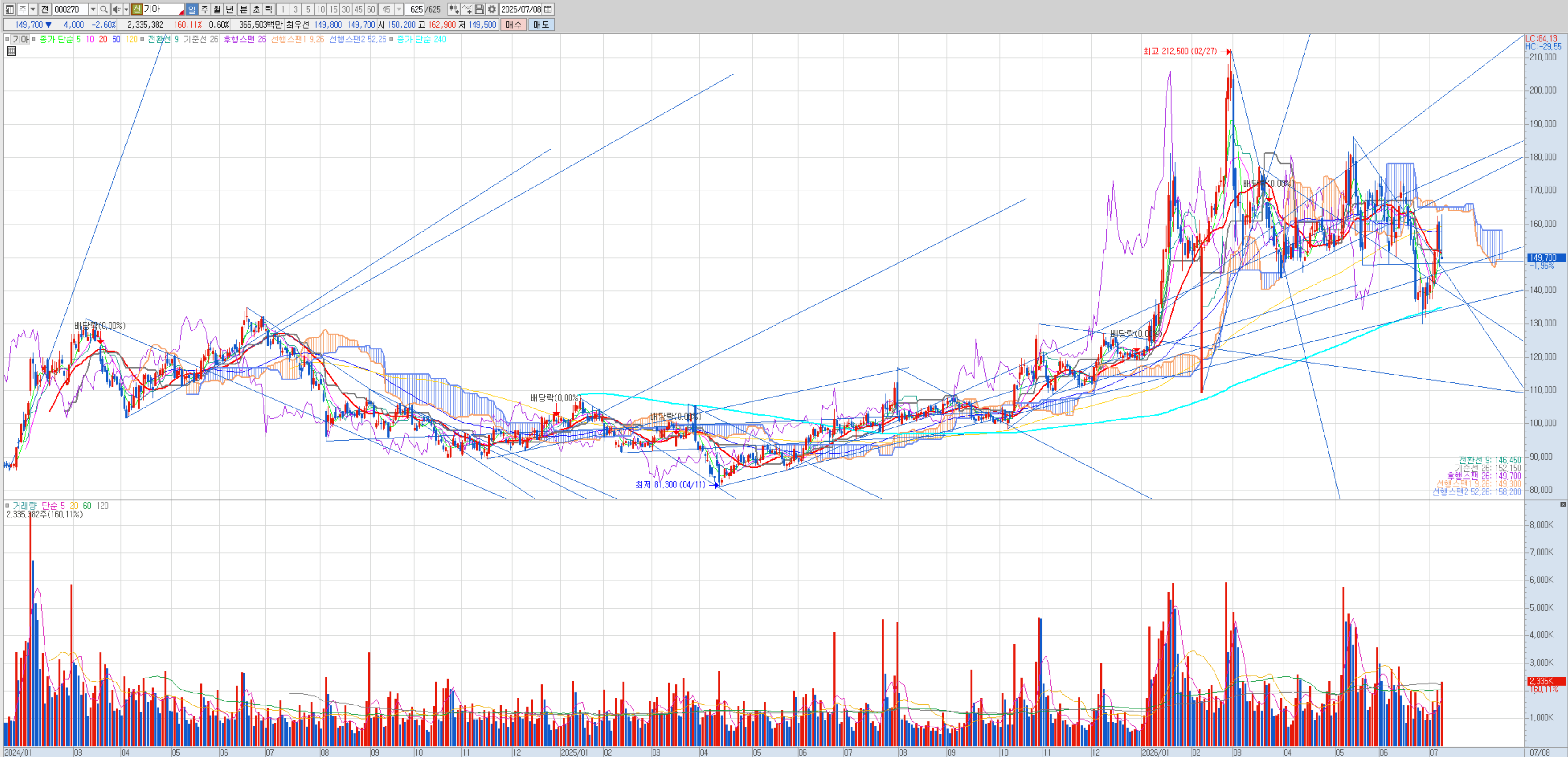The image size is (1568, 757).
Task: Switch to monthly (월) chart period
Action: click(218, 9)
